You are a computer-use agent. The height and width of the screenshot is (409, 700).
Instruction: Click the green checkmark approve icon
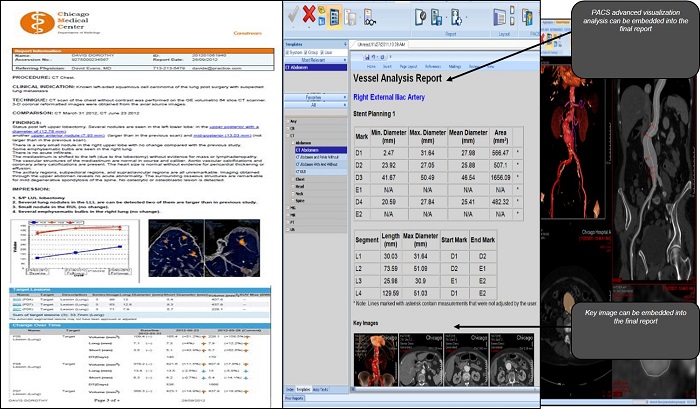pos(294,14)
